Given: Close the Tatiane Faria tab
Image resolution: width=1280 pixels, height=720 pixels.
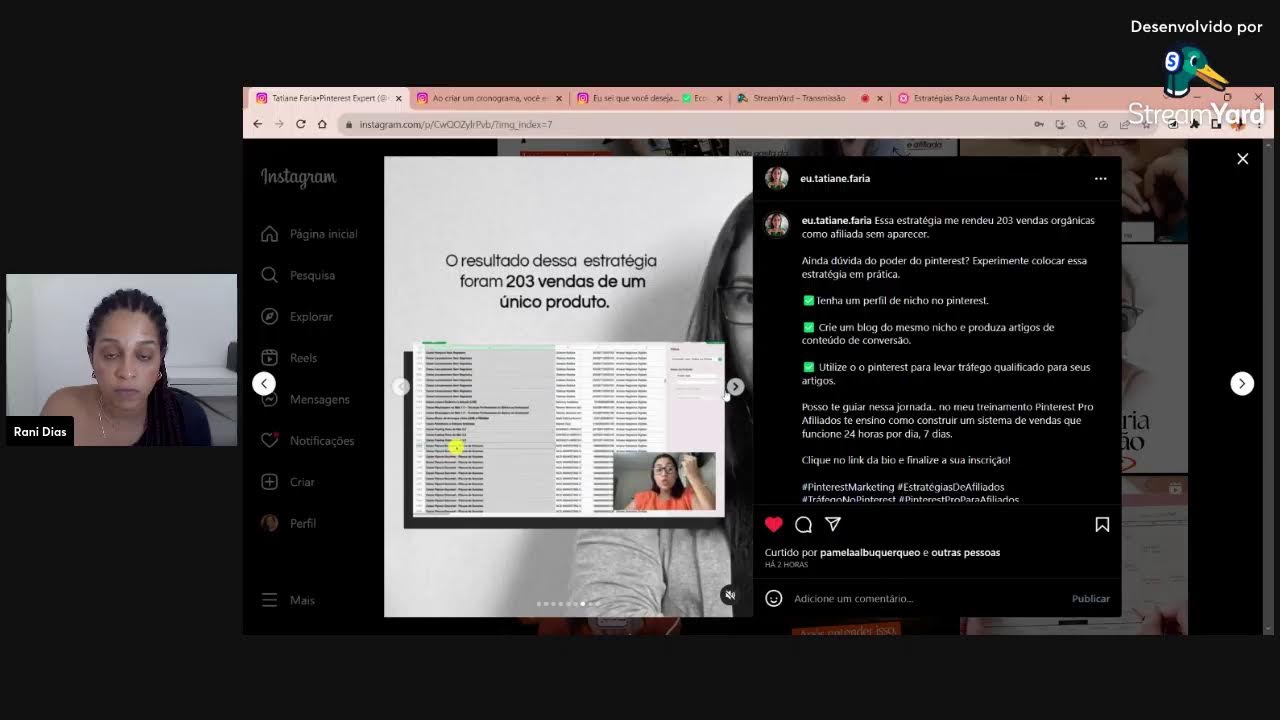Looking at the screenshot, I should click(x=398, y=98).
